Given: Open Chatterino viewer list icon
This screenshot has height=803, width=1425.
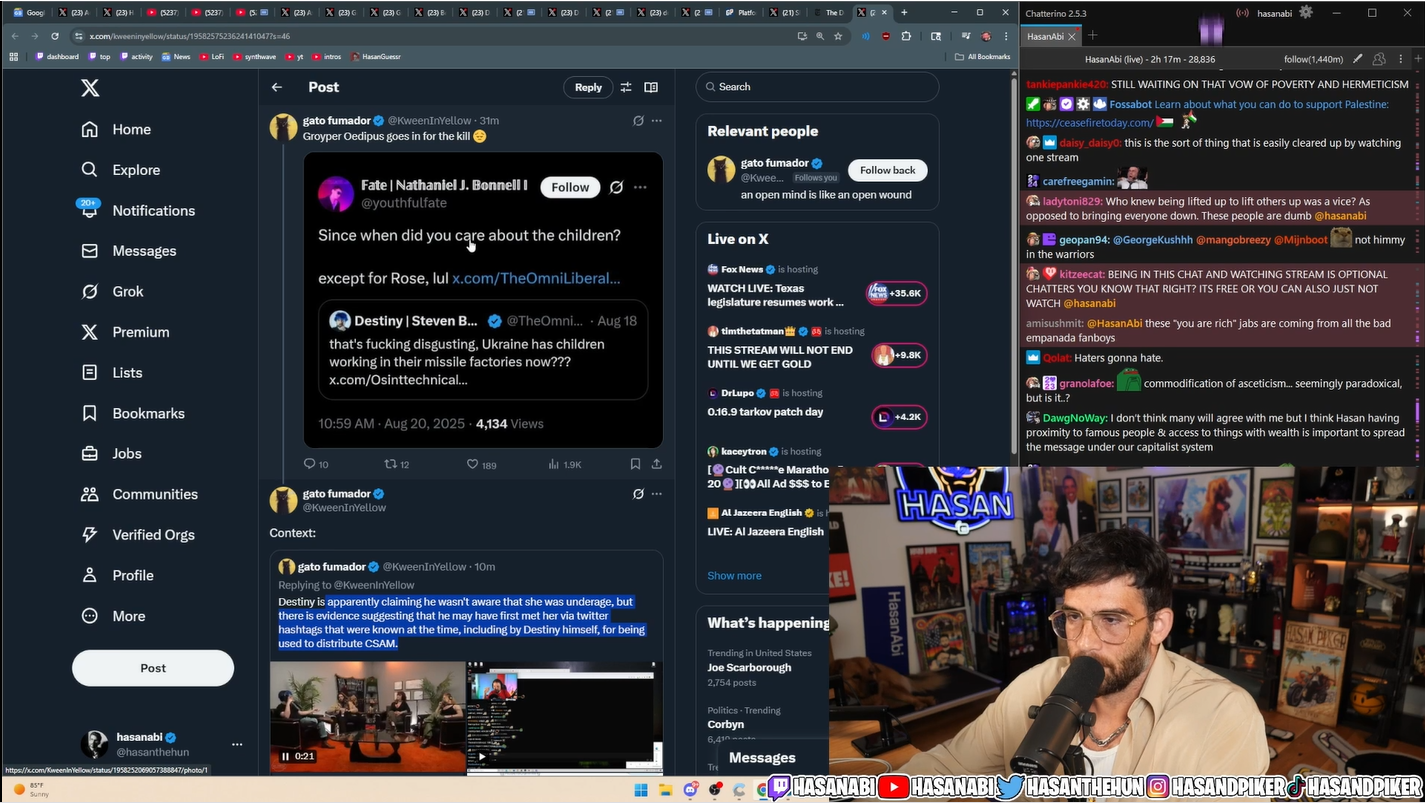Looking at the screenshot, I should click(x=1379, y=59).
